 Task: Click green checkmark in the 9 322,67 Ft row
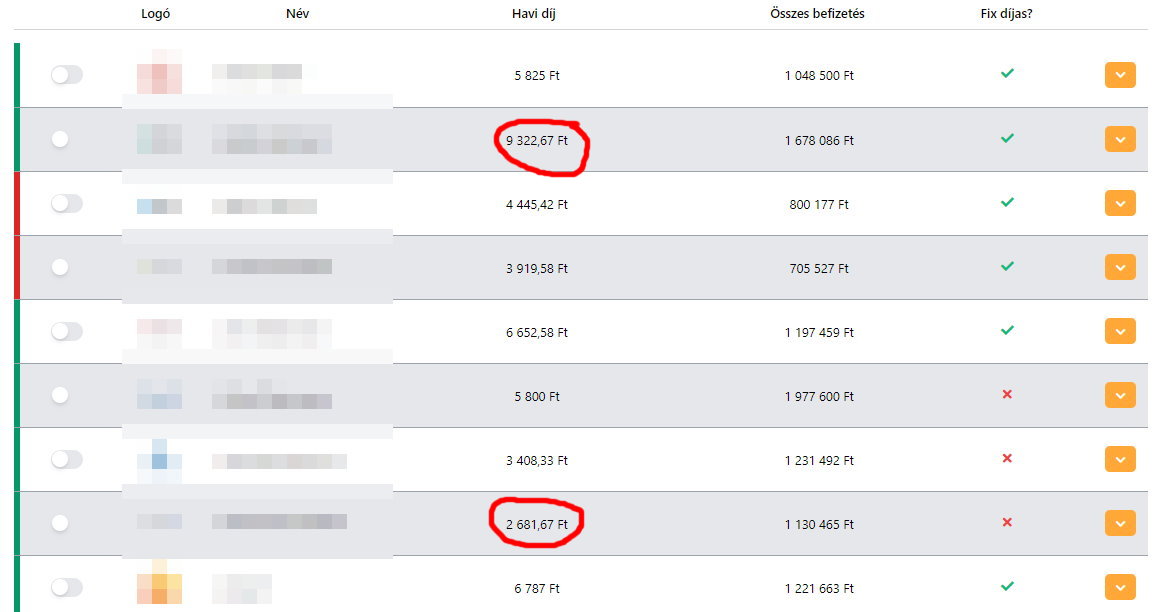point(1007,139)
